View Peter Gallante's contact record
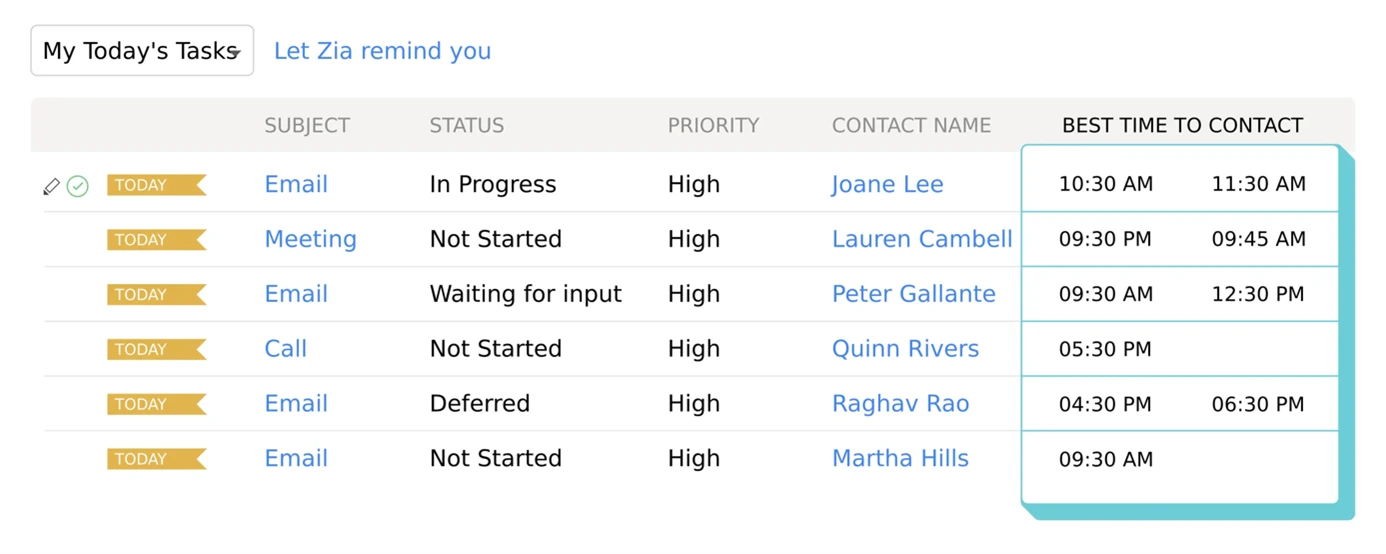Screen dimensions: 1386x554 tap(913, 295)
